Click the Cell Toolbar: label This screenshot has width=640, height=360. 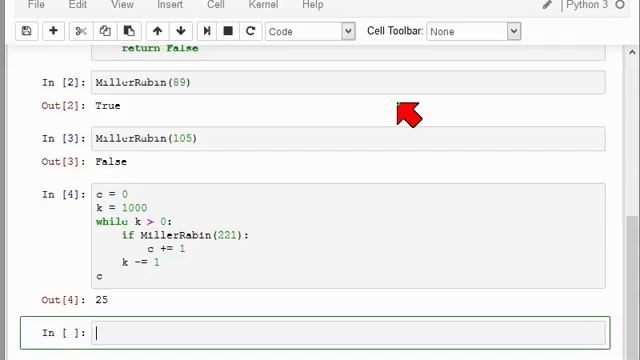395,31
